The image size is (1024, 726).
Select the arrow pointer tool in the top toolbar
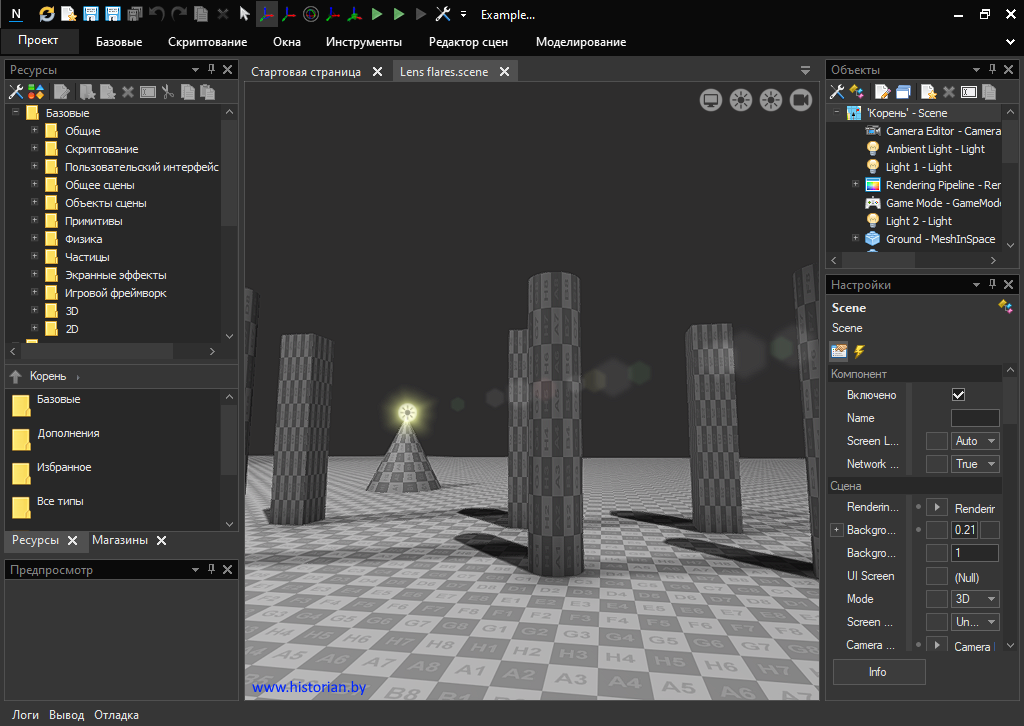tap(244, 14)
